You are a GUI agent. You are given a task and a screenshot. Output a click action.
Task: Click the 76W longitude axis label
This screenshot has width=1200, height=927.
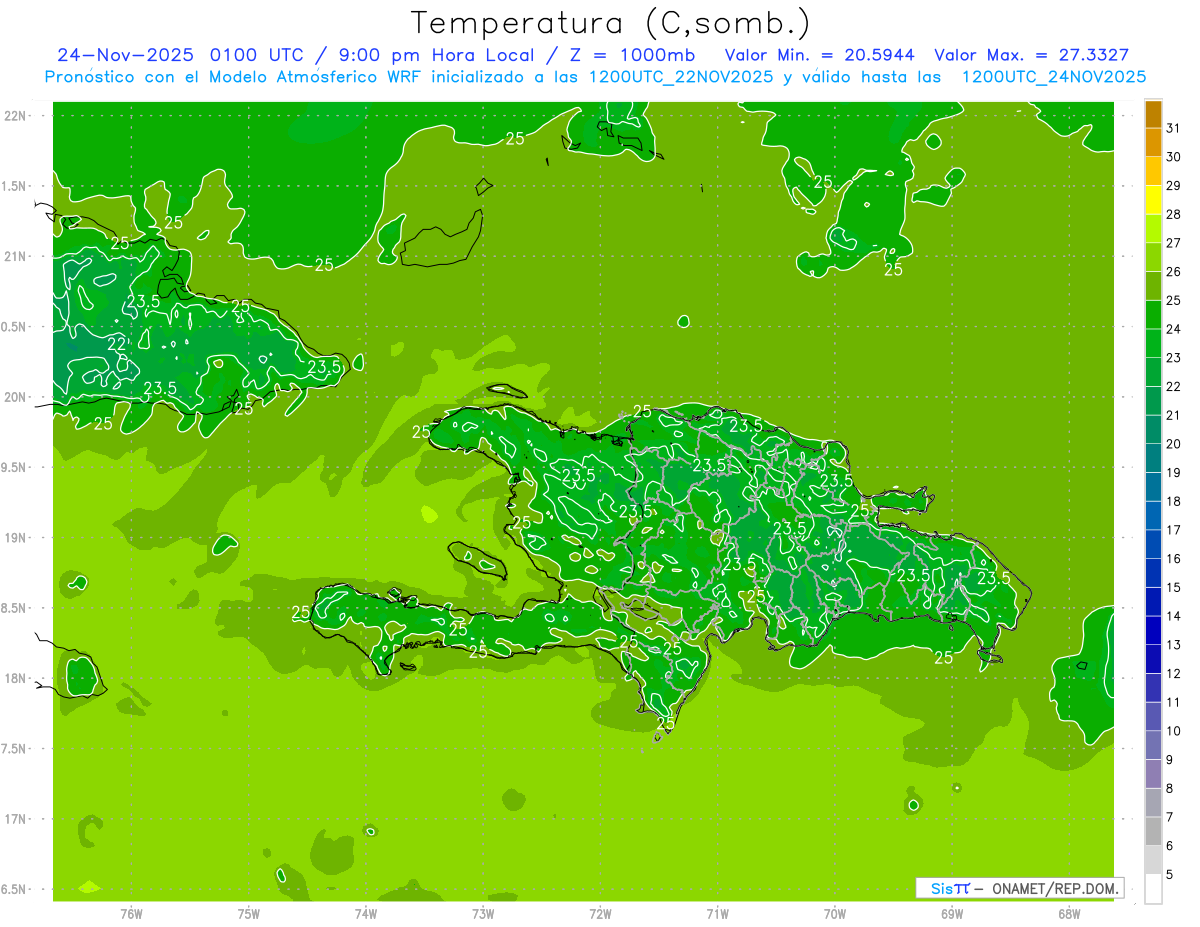[131, 913]
